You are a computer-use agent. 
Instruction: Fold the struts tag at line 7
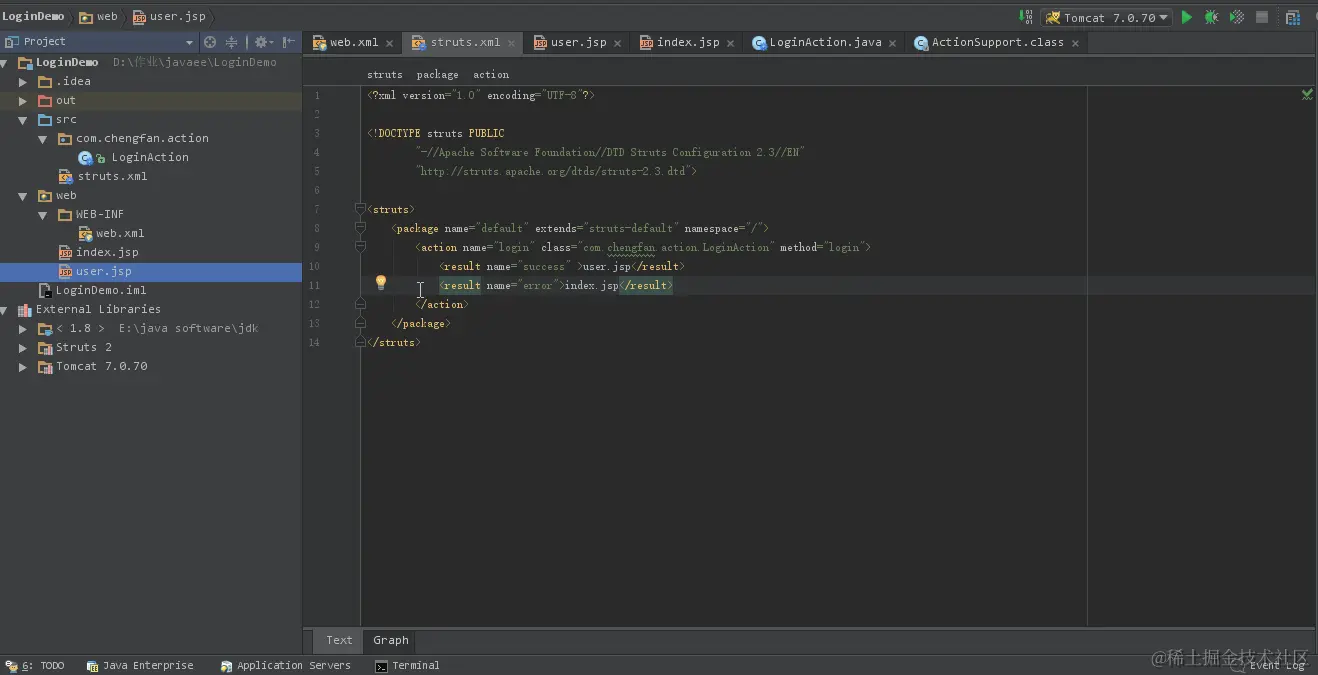360,209
